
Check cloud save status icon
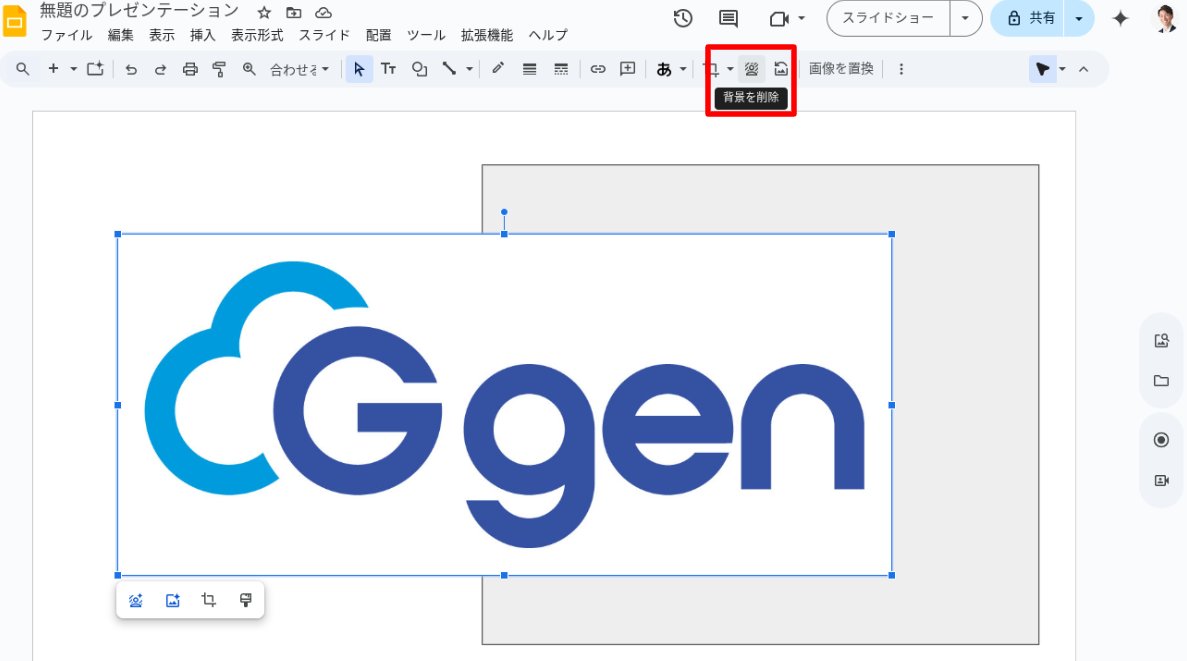pyautogui.click(x=323, y=13)
